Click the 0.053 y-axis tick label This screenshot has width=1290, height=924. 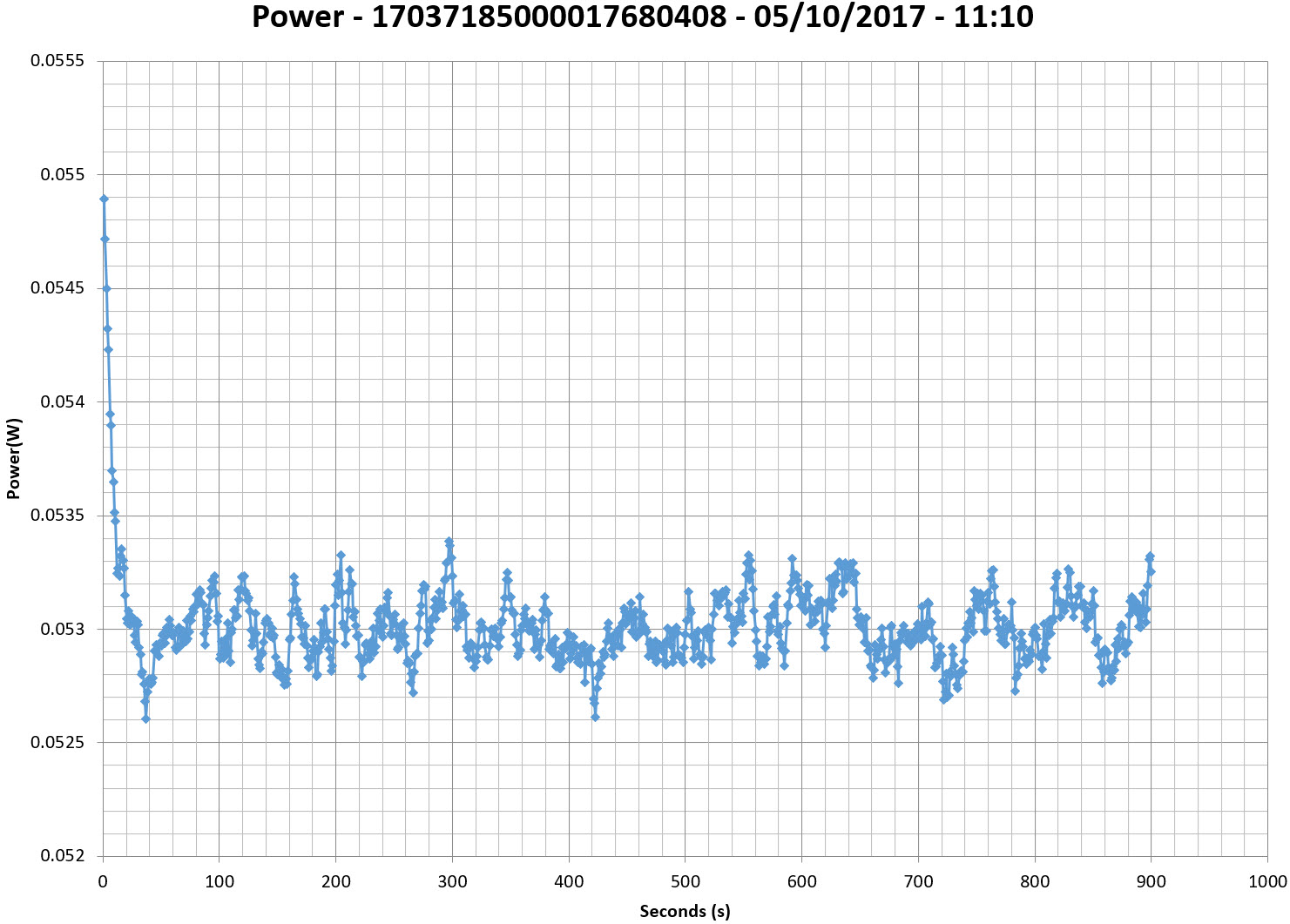(61, 629)
